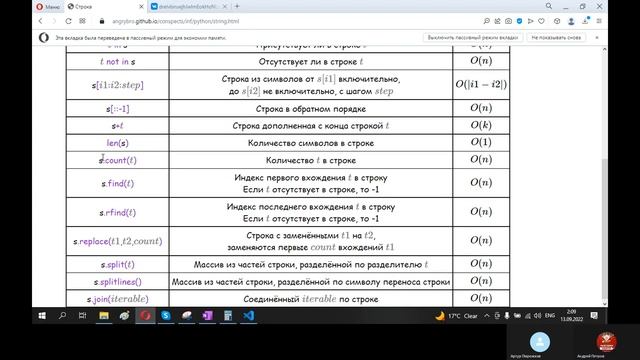This screenshot has width=640, height=360.
Task: View site security lock information
Action: click(102, 21)
